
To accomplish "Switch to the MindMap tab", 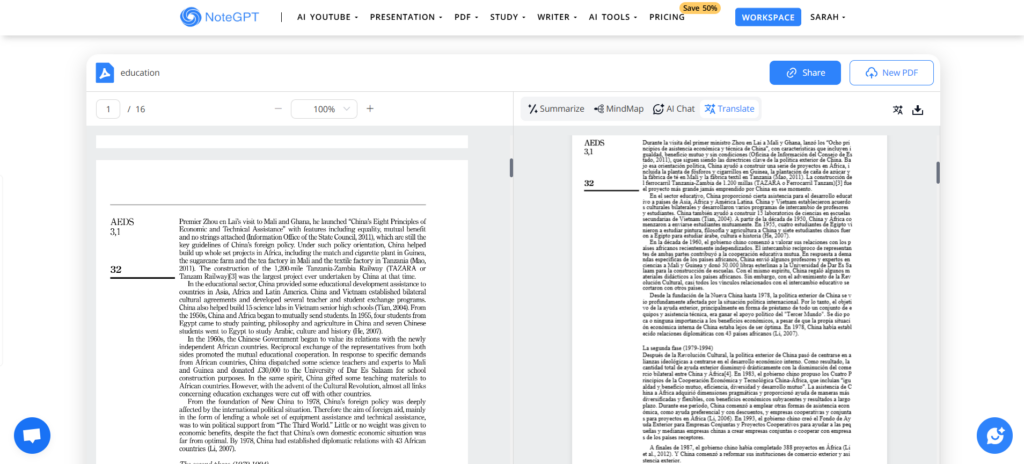I will (619, 109).
